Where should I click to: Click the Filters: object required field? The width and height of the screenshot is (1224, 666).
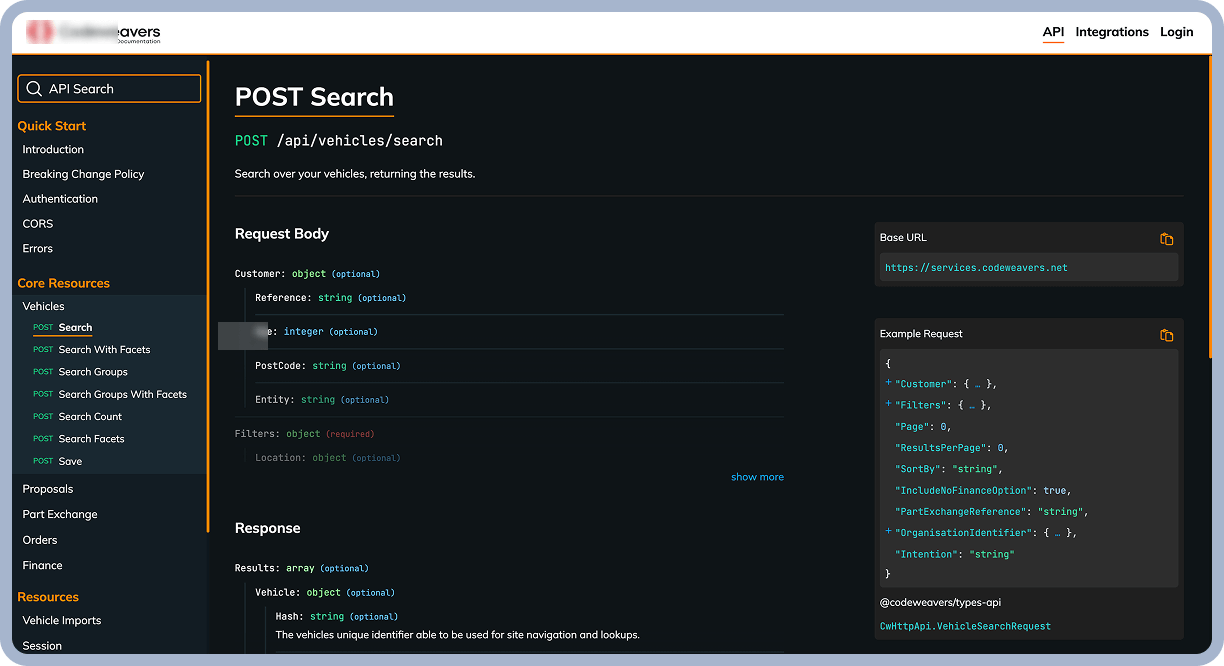click(304, 434)
